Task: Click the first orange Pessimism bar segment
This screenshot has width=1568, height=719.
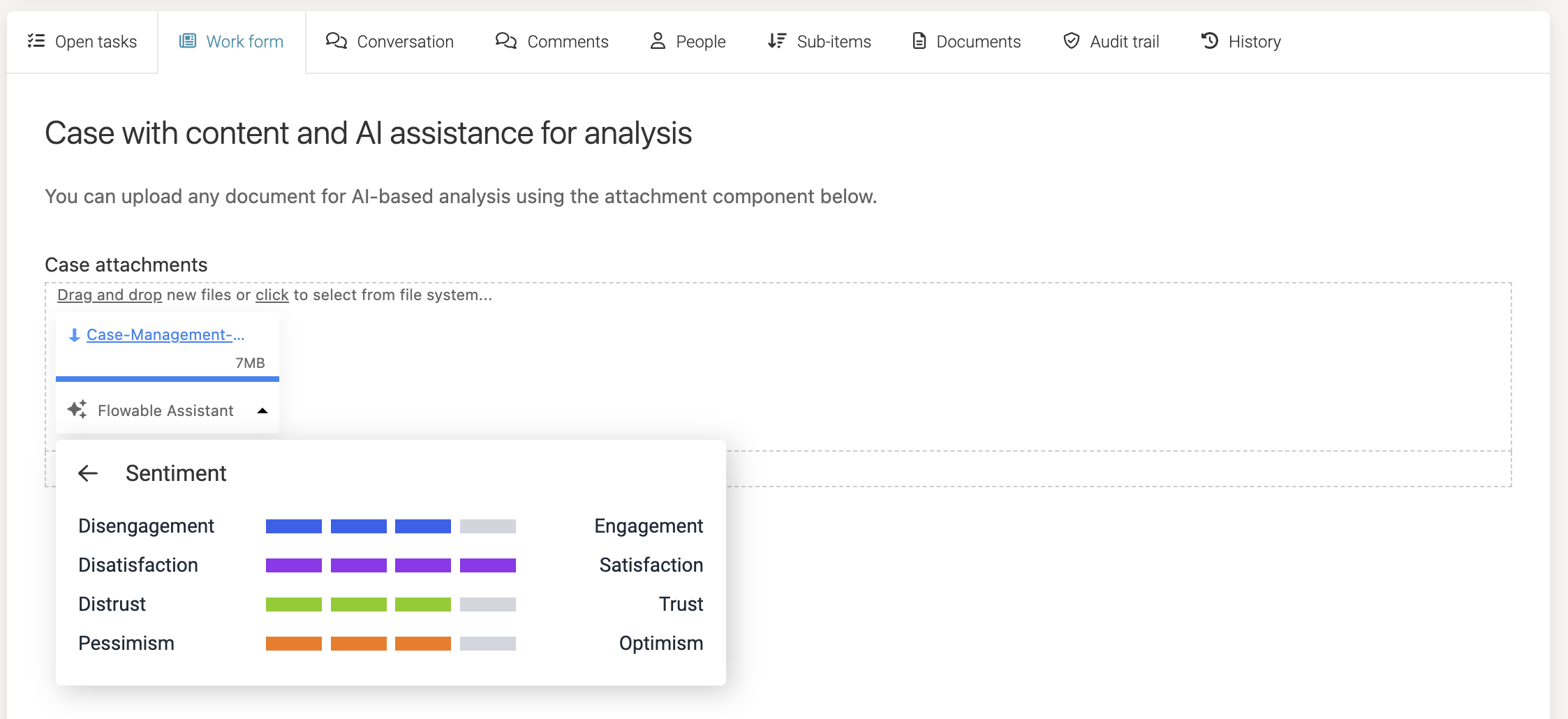Action: pos(294,644)
